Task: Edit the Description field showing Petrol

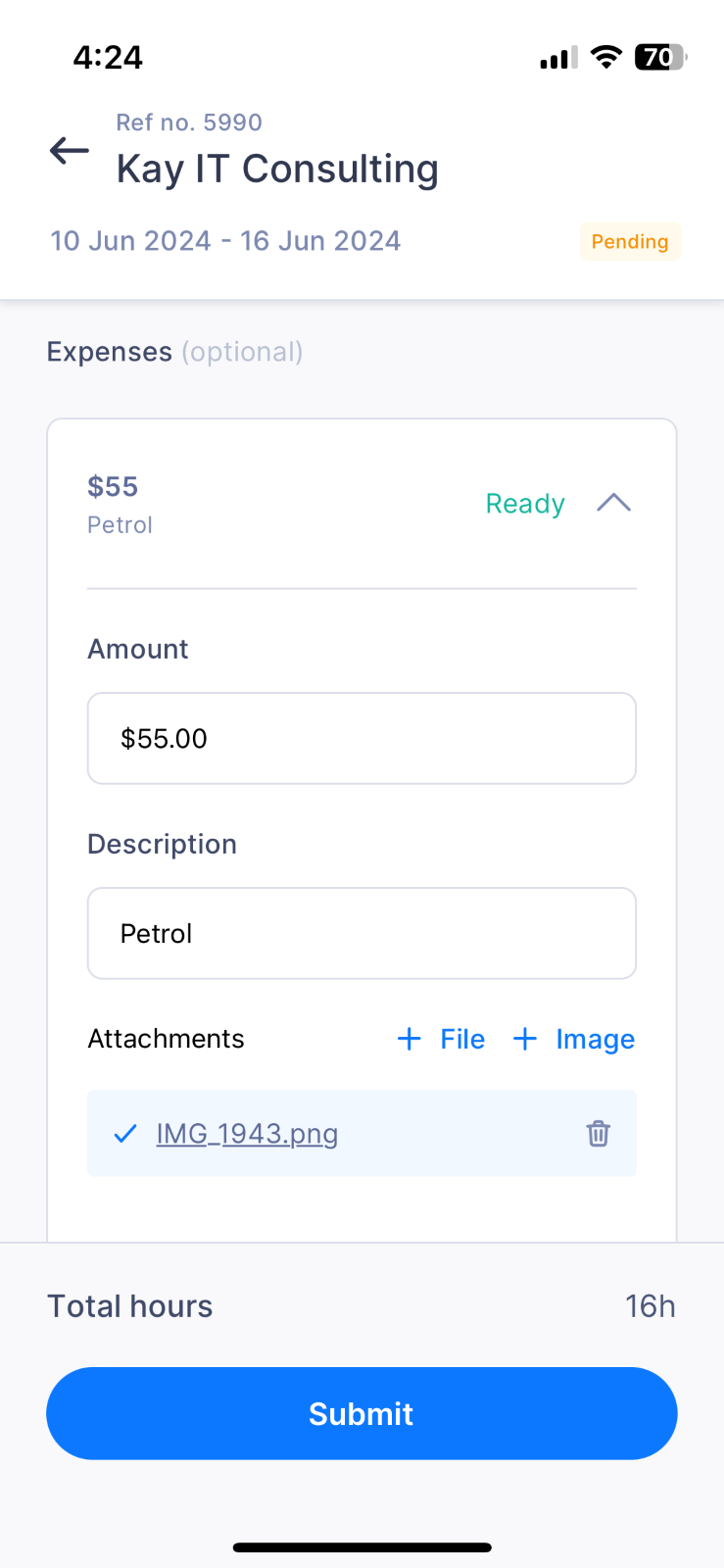Action: [x=362, y=933]
